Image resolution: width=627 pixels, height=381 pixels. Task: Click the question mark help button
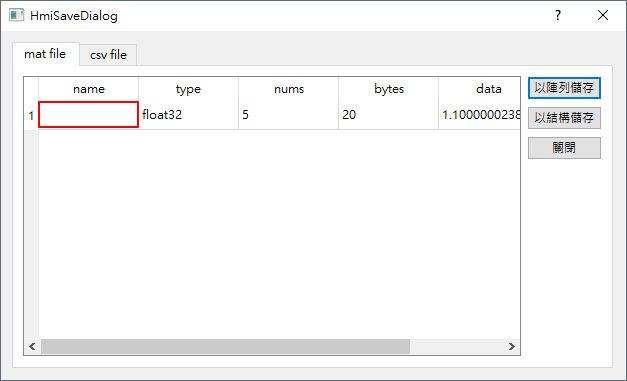tap(558, 16)
